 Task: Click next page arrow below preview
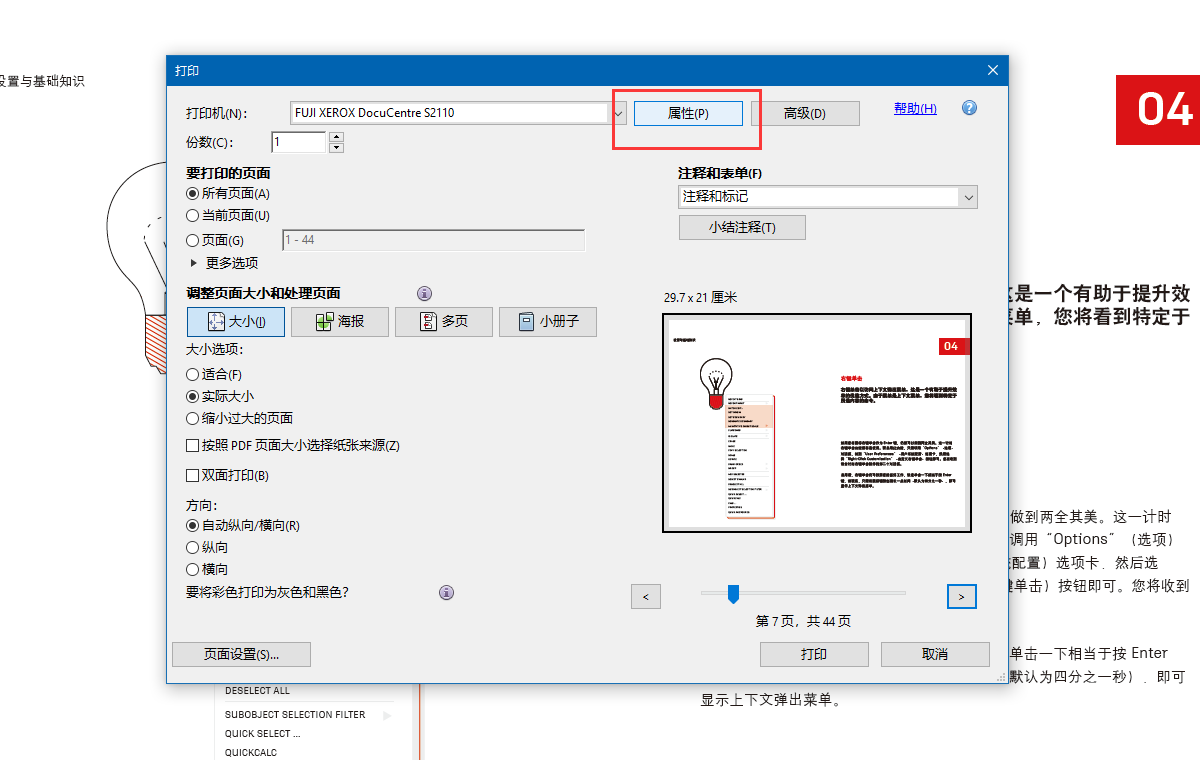point(961,596)
